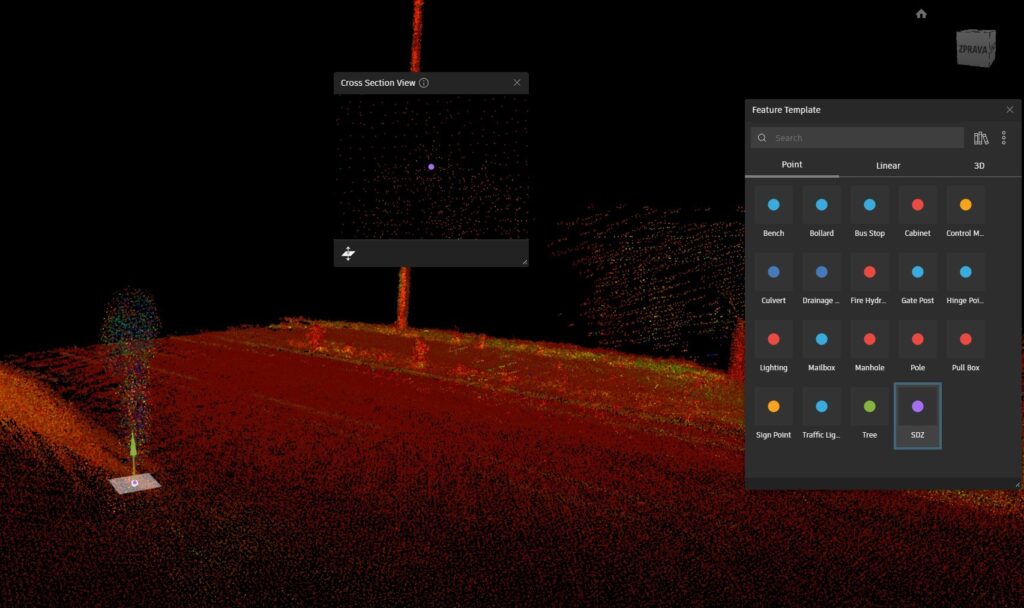Switch to the 3D tab
1024x608 pixels.
[x=979, y=166]
